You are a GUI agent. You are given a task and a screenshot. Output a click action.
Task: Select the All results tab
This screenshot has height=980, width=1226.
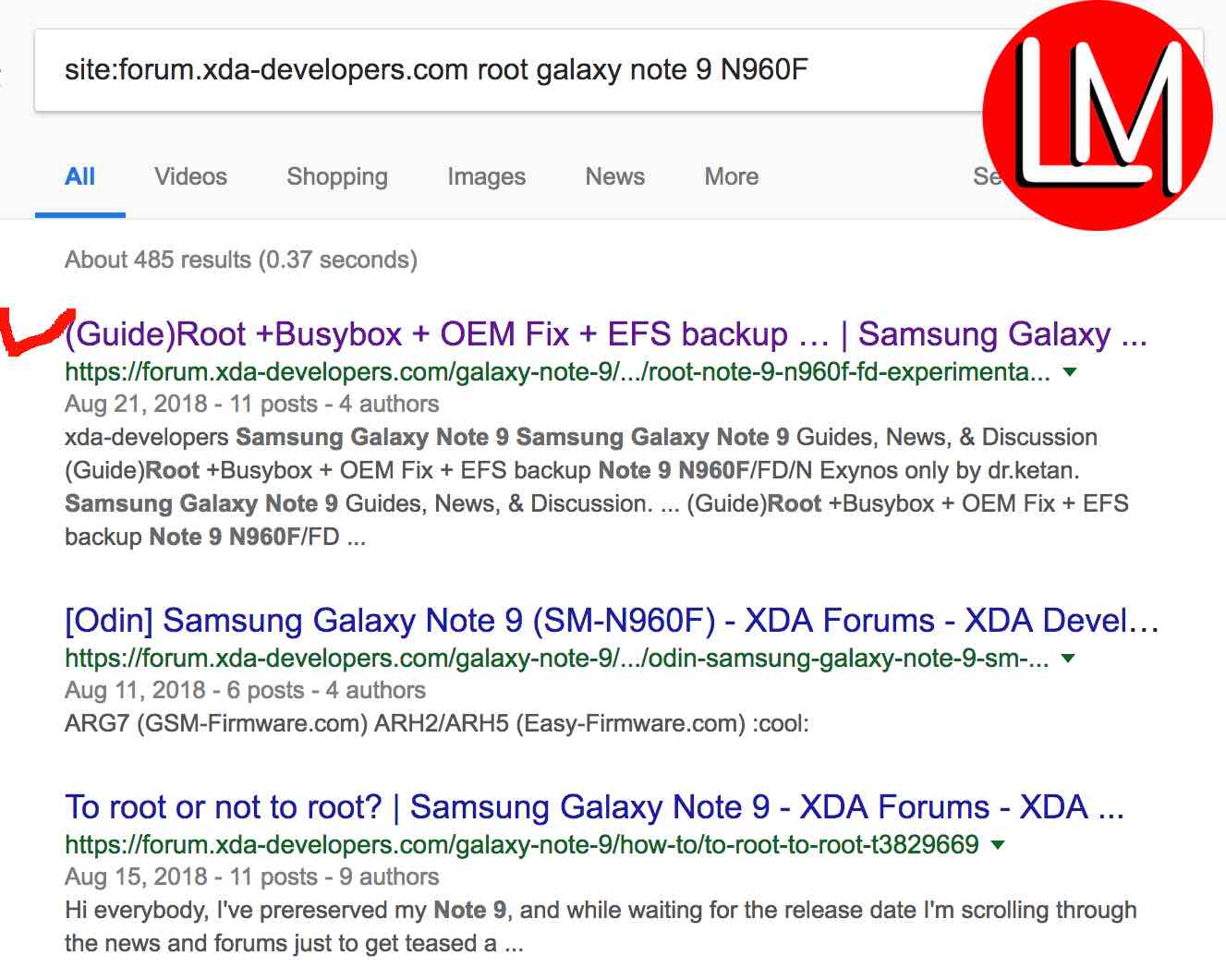pyautogui.click(x=80, y=176)
